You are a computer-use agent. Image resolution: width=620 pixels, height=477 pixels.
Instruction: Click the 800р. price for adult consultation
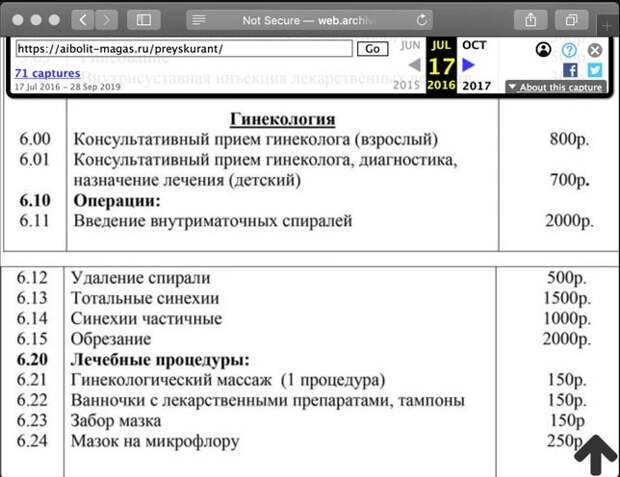pos(569,139)
